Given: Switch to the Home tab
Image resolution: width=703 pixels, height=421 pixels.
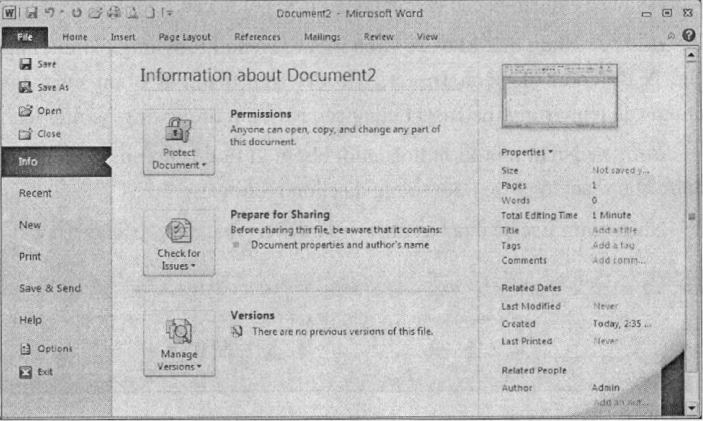Looking at the screenshot, I should [75, 37].
